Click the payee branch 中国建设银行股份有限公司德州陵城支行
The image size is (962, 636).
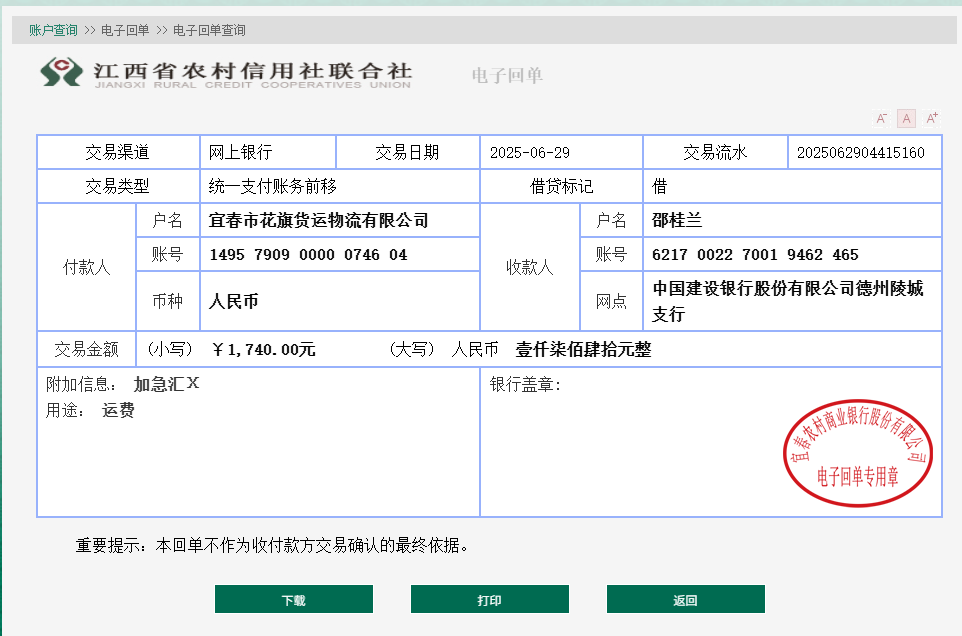pyautogui.click(x=788, y=301)
